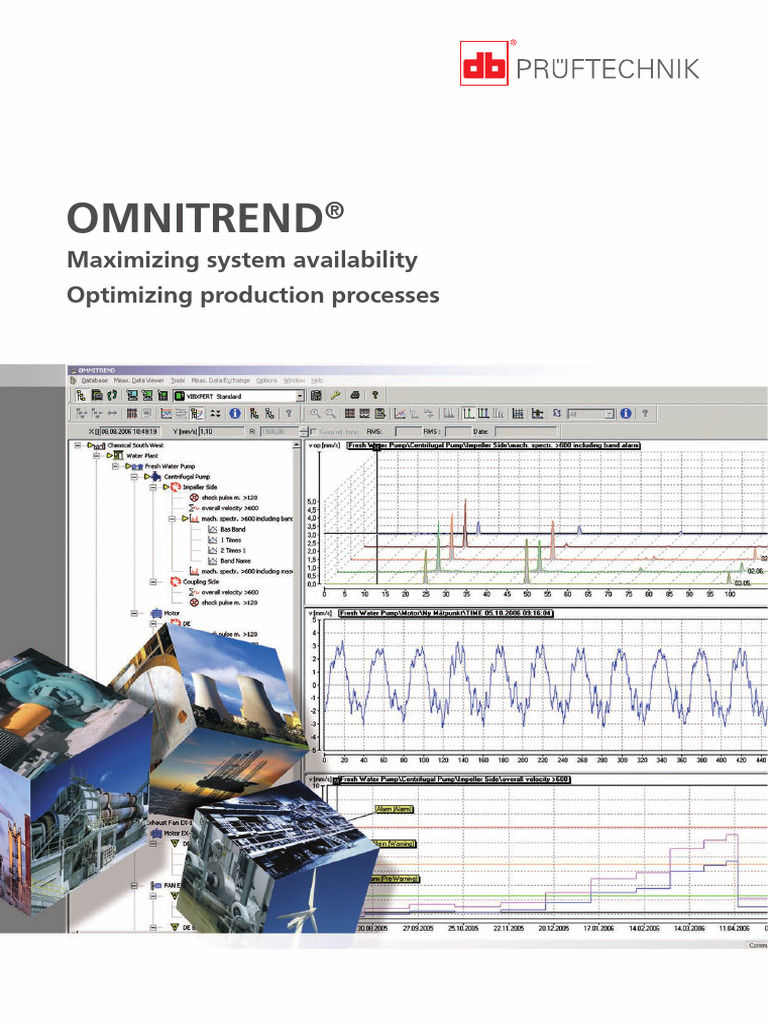Click the zoom in magnifier icon
The width and height of the screenshot is (768, 1024).
click(x=315, y=413)
